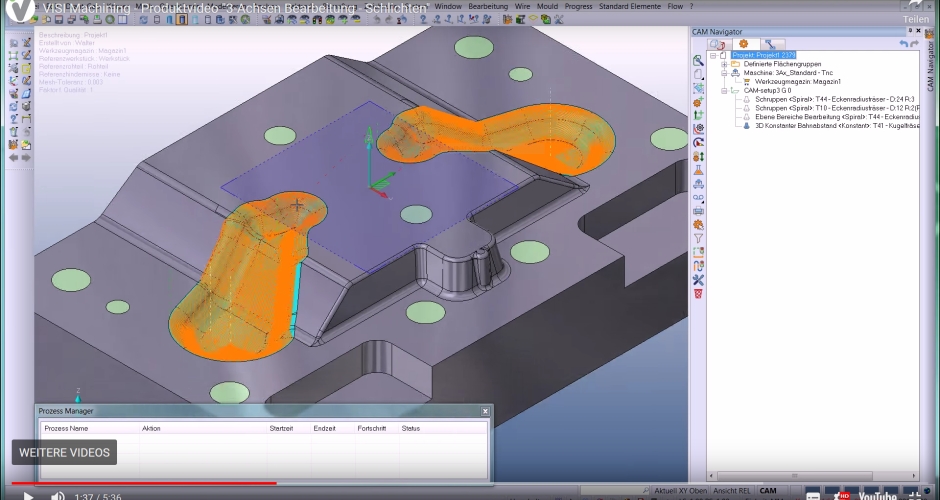Open the Progress menu
This screenshot has height=500, width=940.
point(579,7)
